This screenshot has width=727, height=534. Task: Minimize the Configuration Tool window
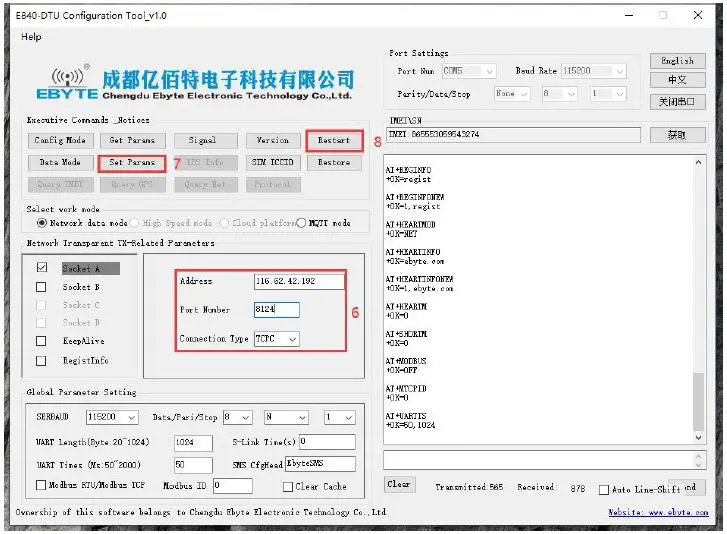point(629,15)
